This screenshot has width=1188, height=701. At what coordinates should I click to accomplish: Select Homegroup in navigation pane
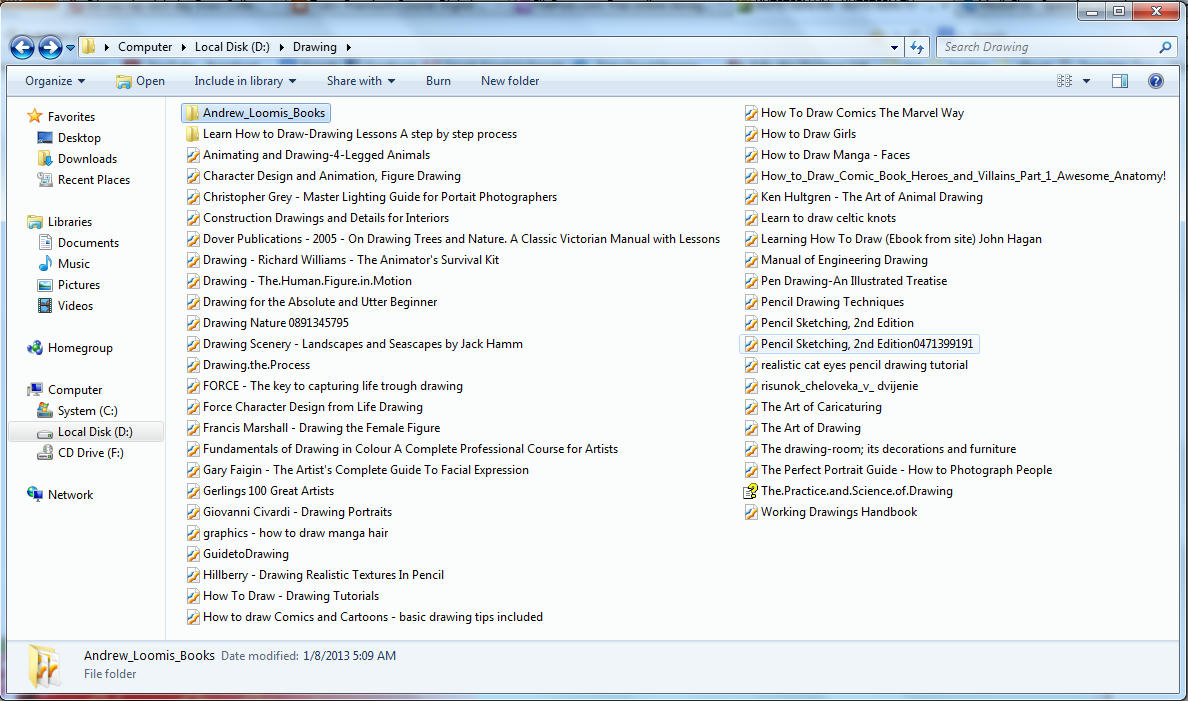point(70,349)
